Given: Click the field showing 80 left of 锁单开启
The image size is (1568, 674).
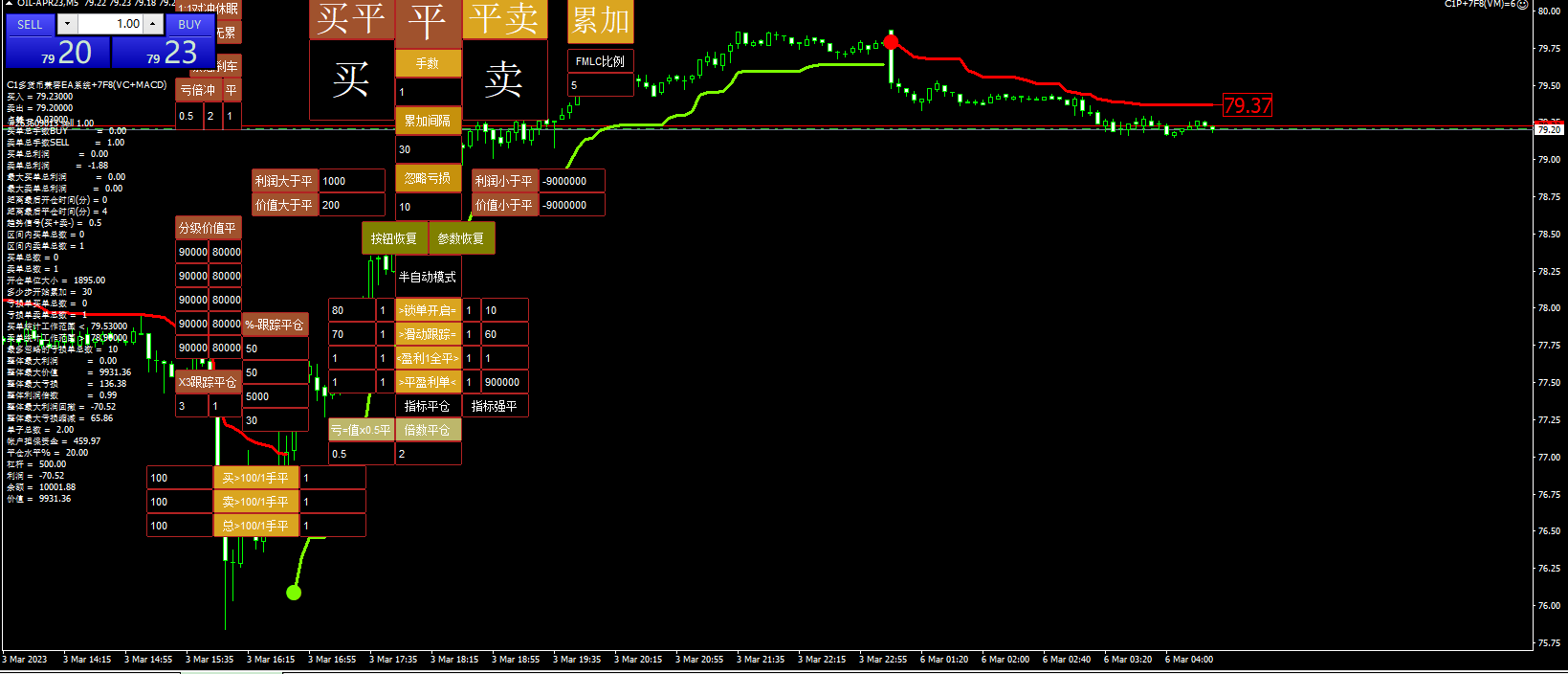Looking at the screenshot, I should pyautogui.click(x=351, y=310).
